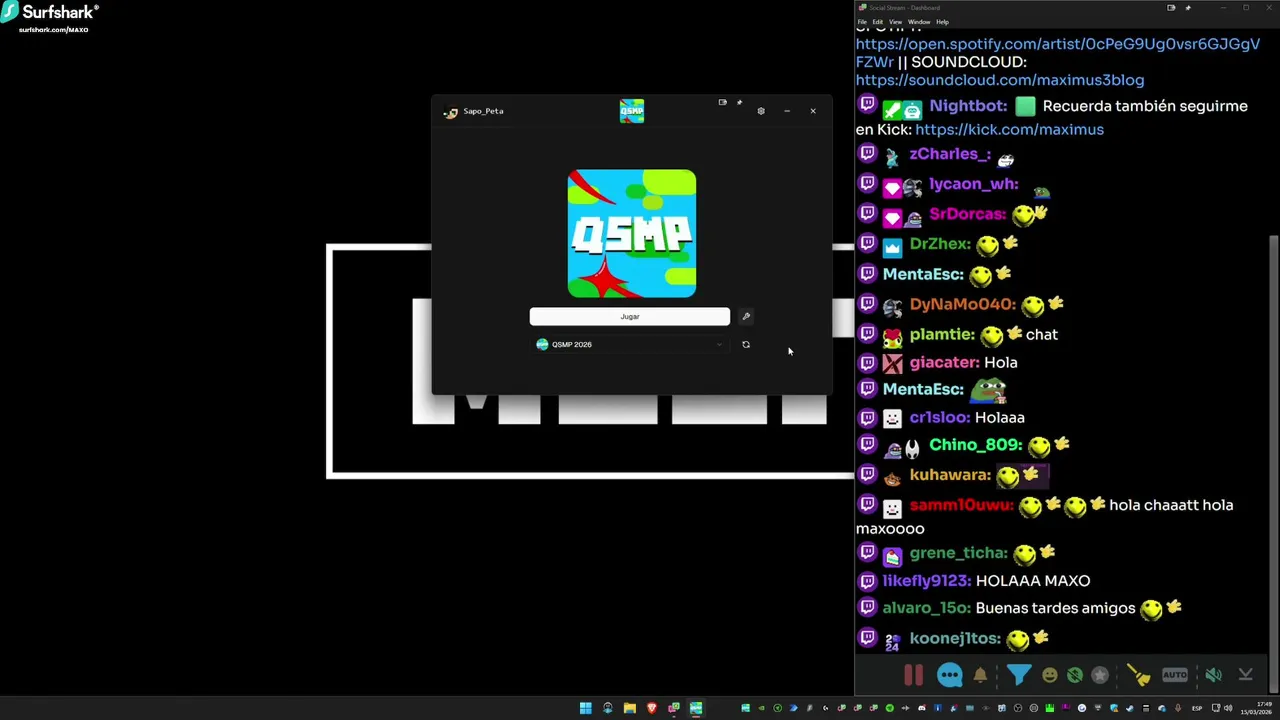The width and height of the screenshot is (1280, 720).
Task: Click the DrZhex username in chat
Action: 940,244
